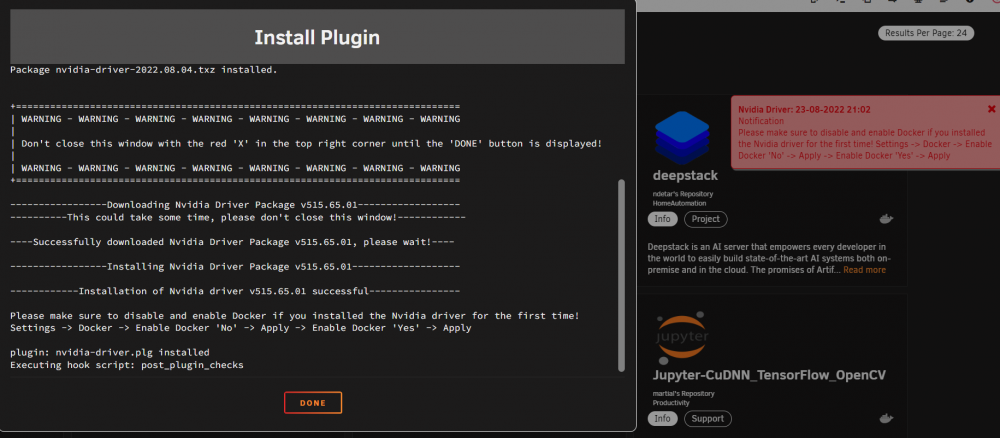Open Info for Jupyter-CuDNN_TensorFlow_OpenCV
Viewport: 1000px width, 438px height.
663,419
